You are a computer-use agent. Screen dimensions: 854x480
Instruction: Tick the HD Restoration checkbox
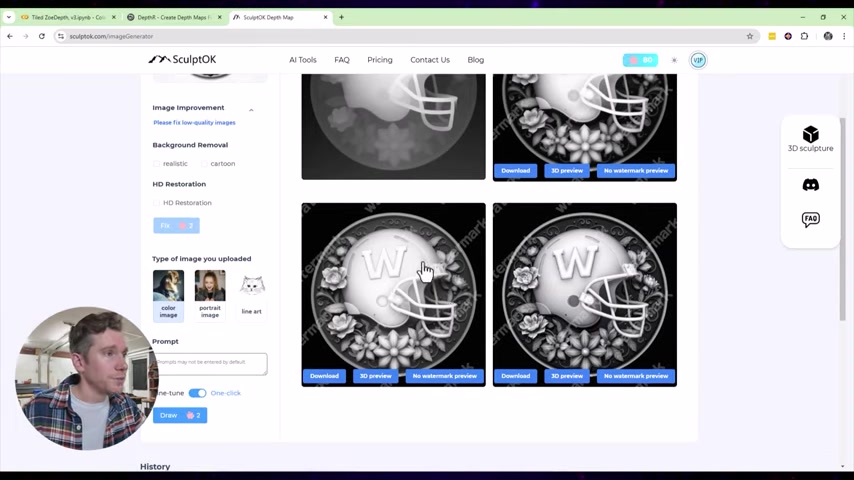(x=157, y=203)
